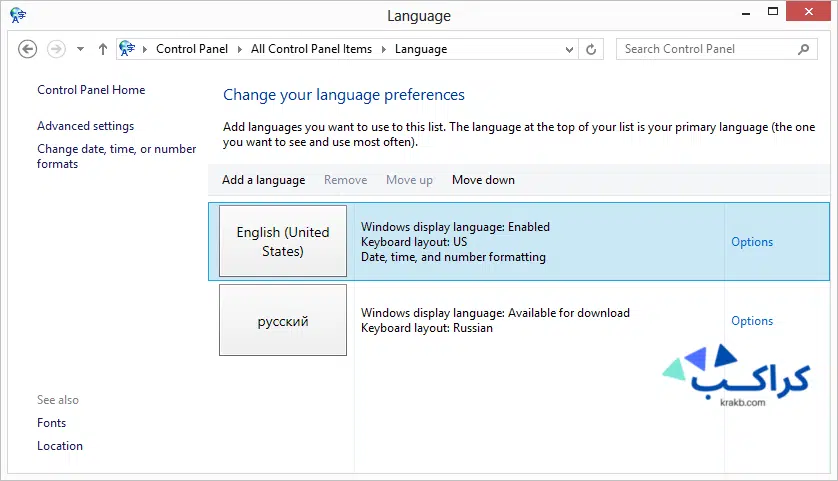Click Windows display language: Available for download

(x=495, y=313)
